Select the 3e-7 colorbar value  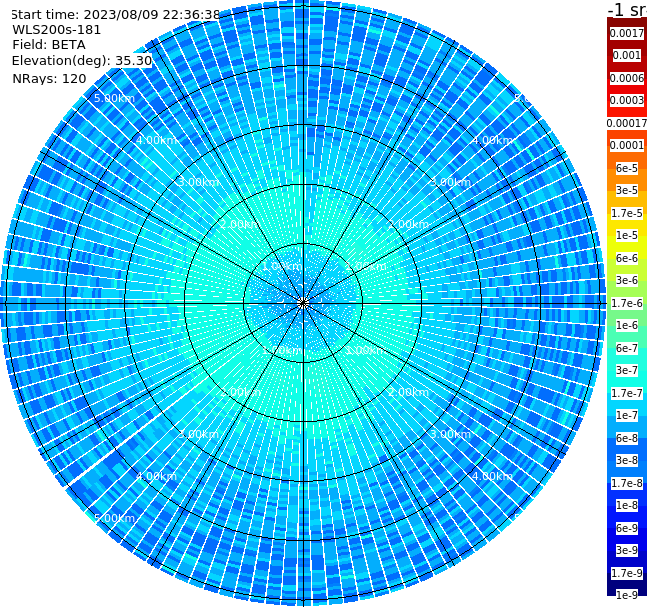(x=627, y=370)
